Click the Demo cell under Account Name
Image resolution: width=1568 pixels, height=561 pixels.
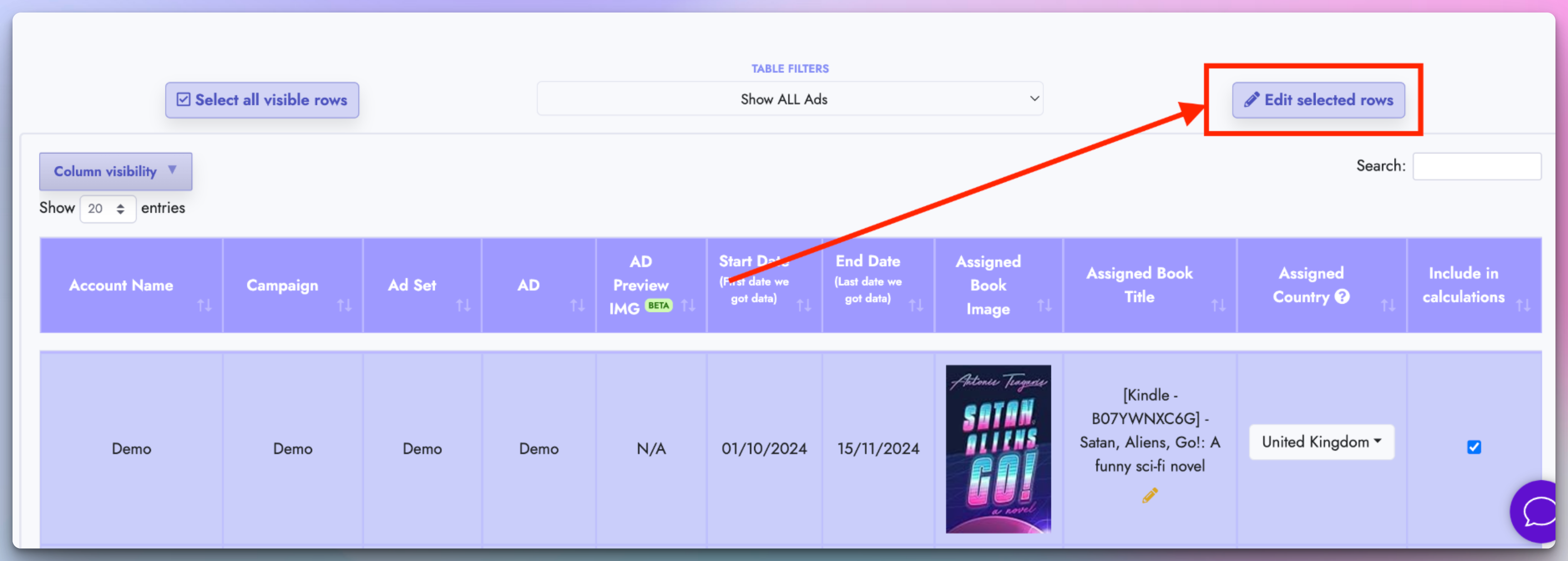[x=132, y=449]
